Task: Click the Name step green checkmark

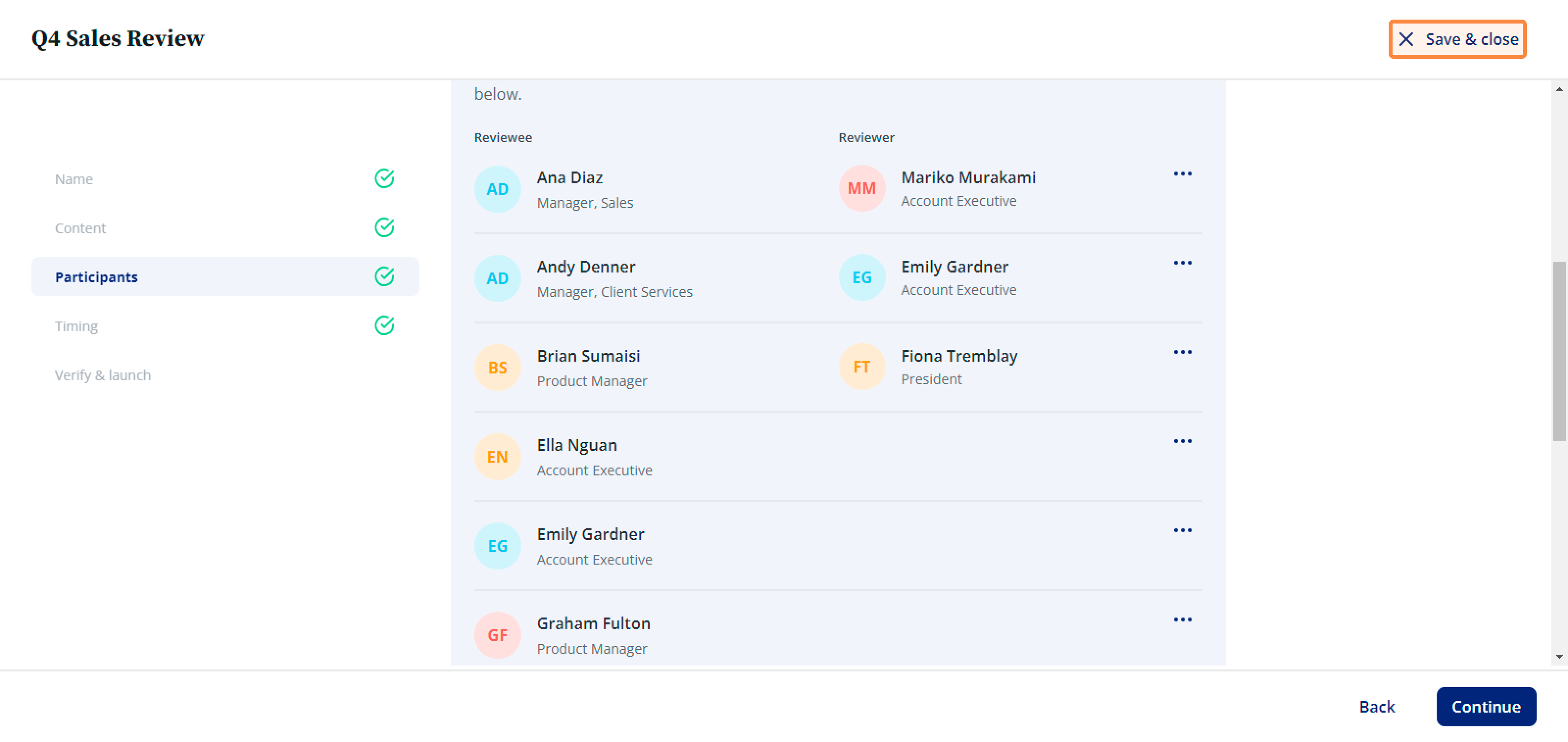Action: (x=384, y=178)
